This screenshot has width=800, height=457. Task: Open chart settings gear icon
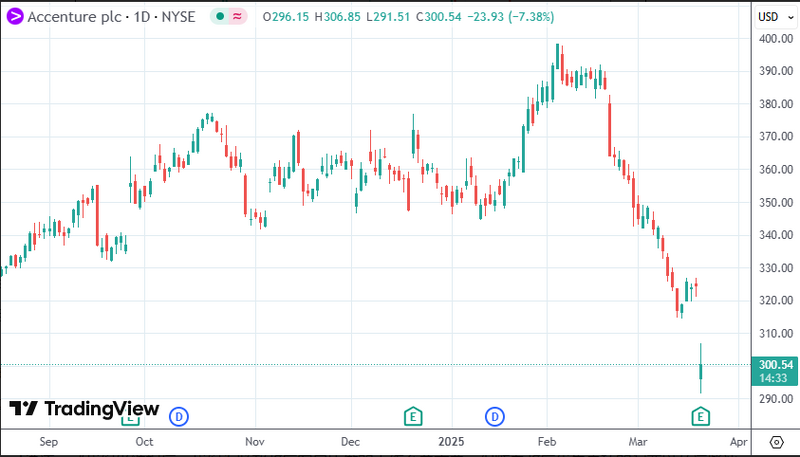coord(776,441)
